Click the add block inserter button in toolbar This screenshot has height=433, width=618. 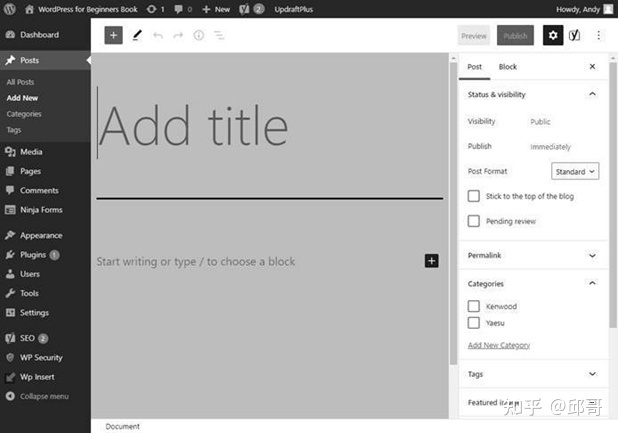[114, 35]
